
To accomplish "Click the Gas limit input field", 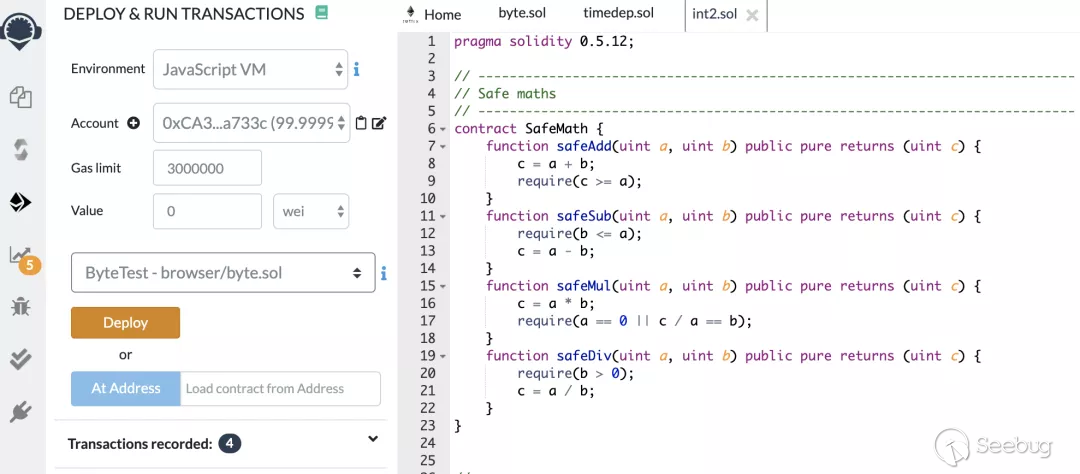I will tap(207, 168).
